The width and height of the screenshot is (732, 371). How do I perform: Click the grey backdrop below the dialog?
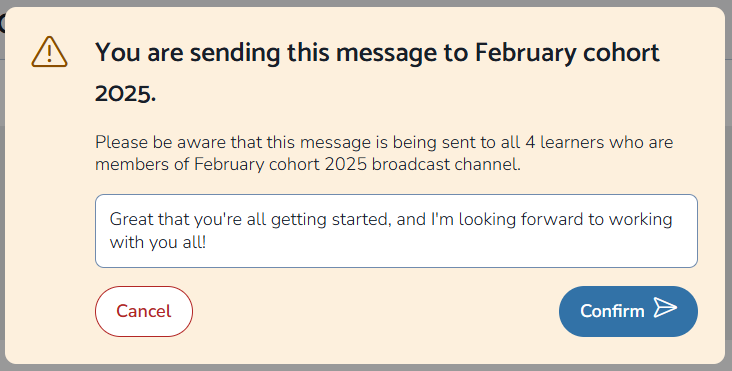tap(366, 368)
